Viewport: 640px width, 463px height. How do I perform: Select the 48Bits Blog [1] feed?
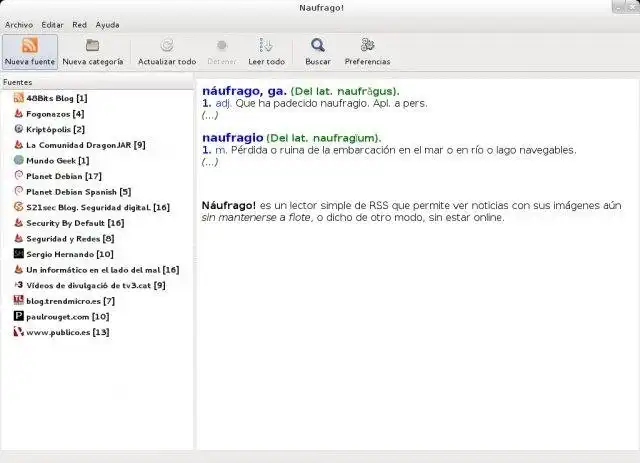coord(57,98)
